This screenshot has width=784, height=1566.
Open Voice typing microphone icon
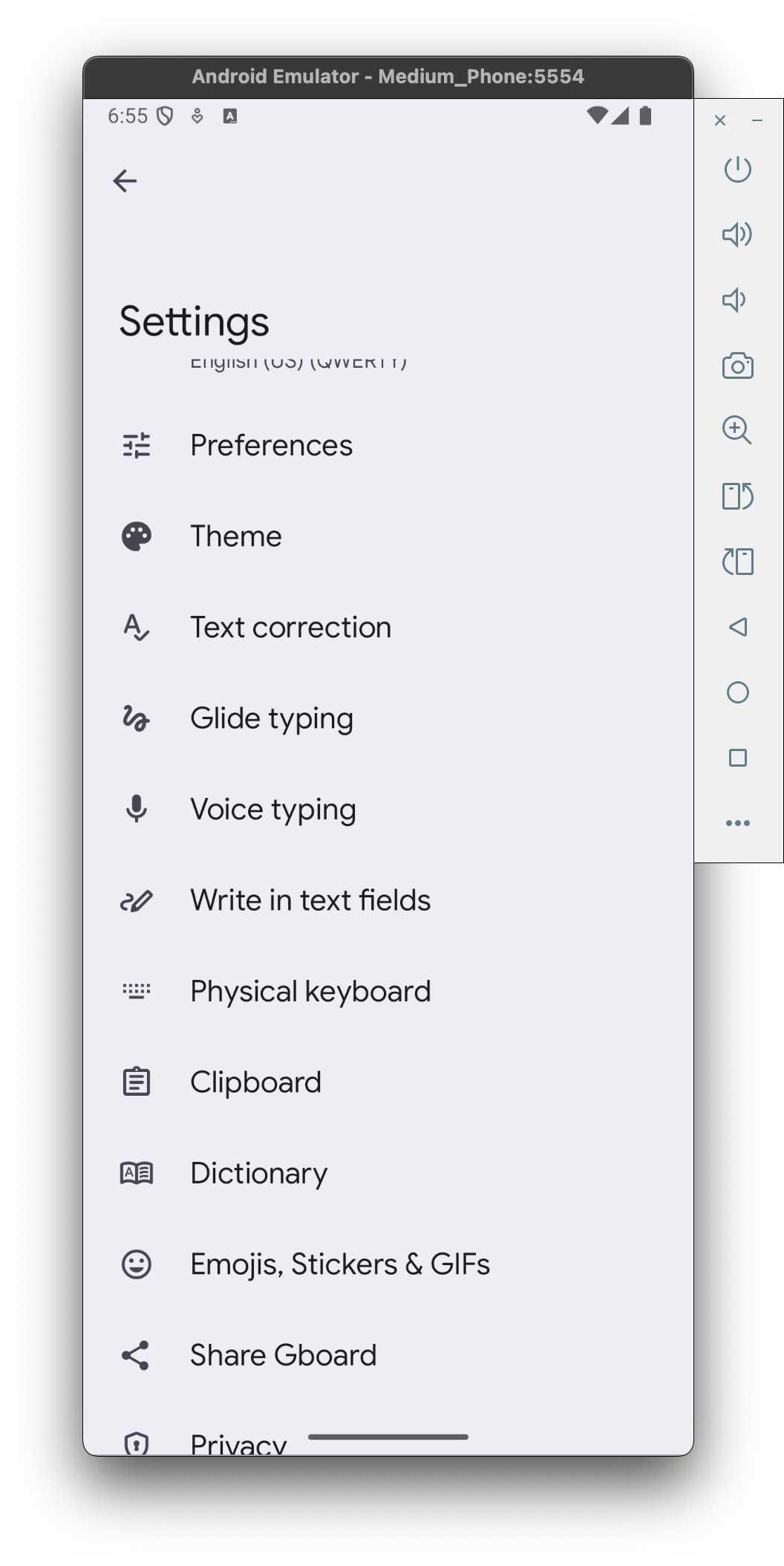(137, 809)
